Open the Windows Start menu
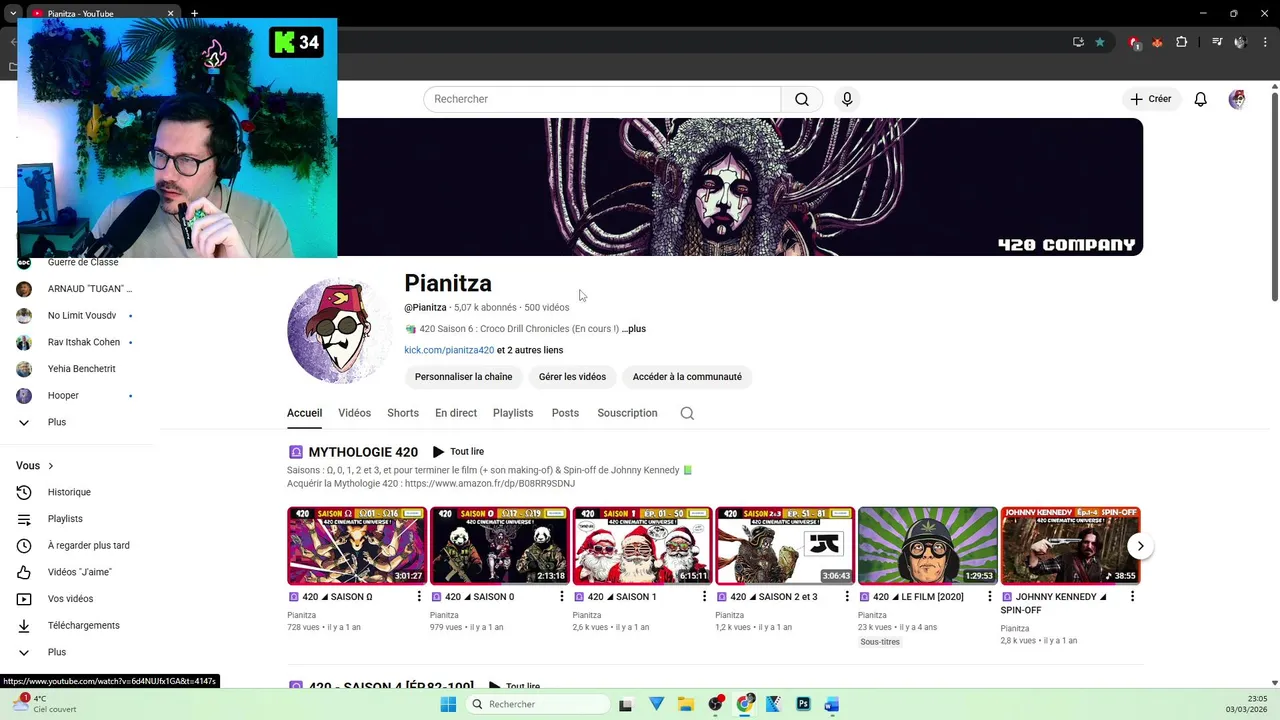This screenshot has width=1280, height=720. (x=448, y=704)
